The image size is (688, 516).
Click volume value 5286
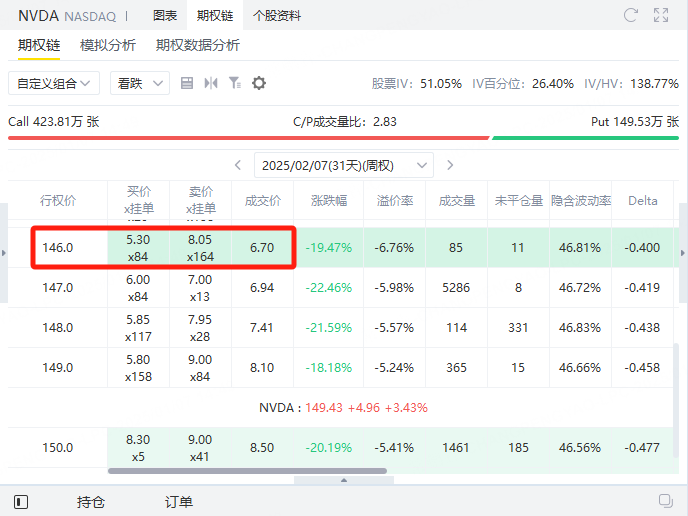coord(456,288)
